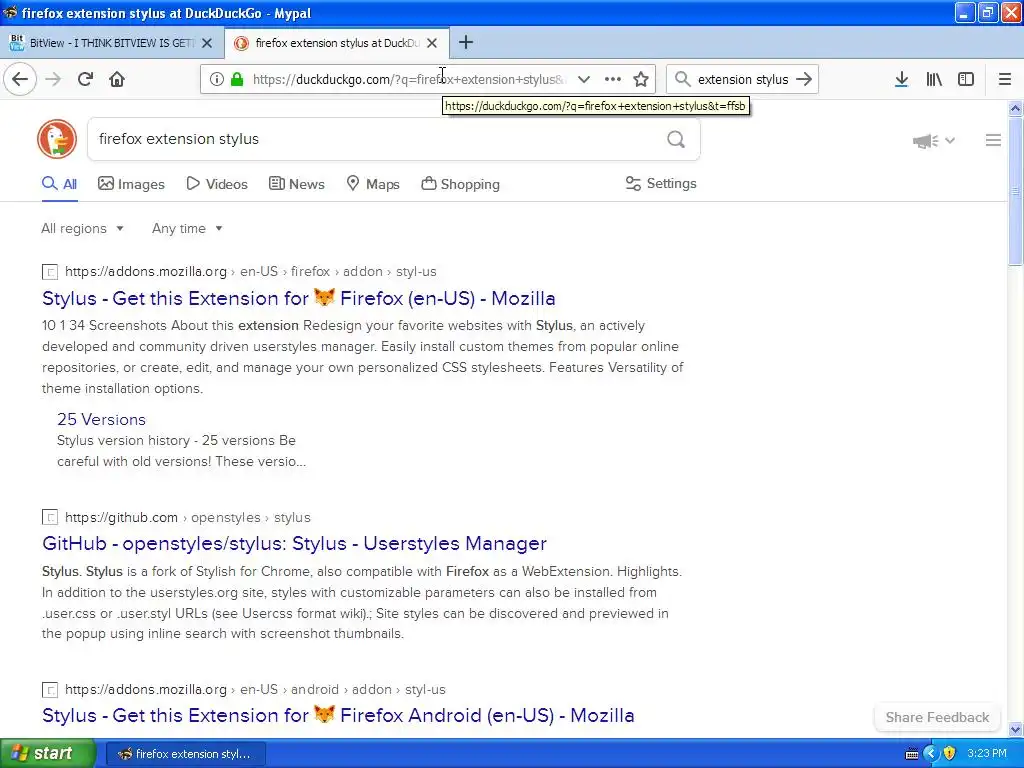Screen dimensions: 1024x768
Task: Run toolbar search with the go arrow
Action: pos(804,79)
